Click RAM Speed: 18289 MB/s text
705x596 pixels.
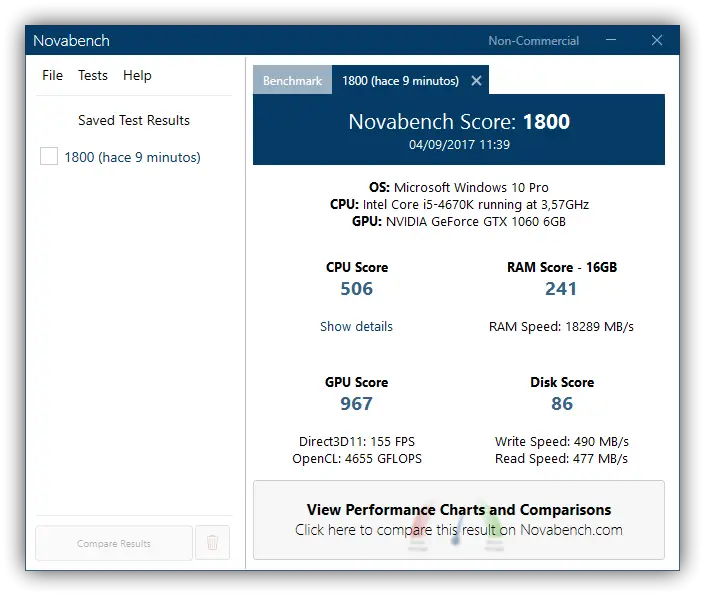click(561, 326)
